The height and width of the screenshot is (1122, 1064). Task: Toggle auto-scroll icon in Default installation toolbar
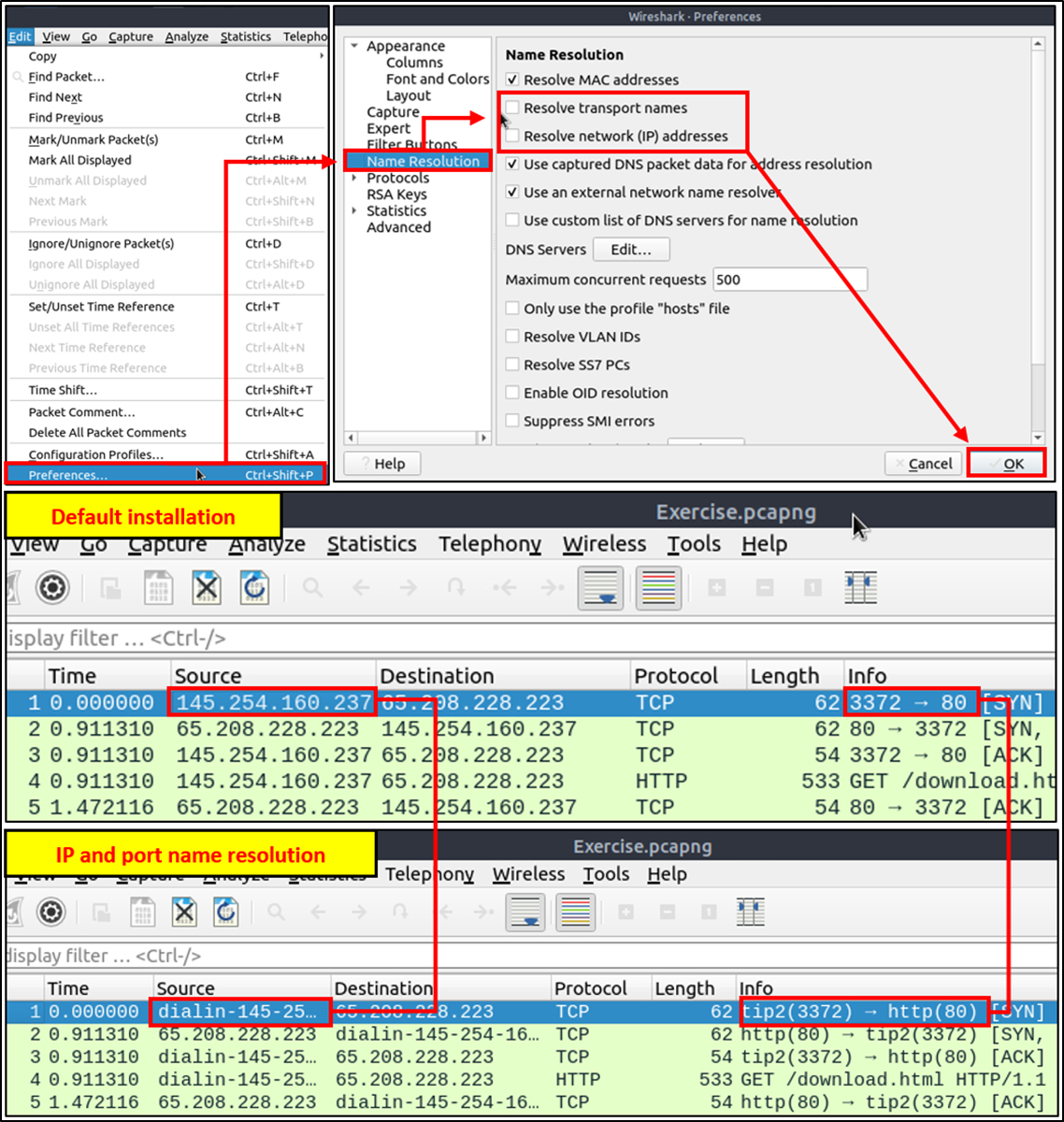pos(600,588)
